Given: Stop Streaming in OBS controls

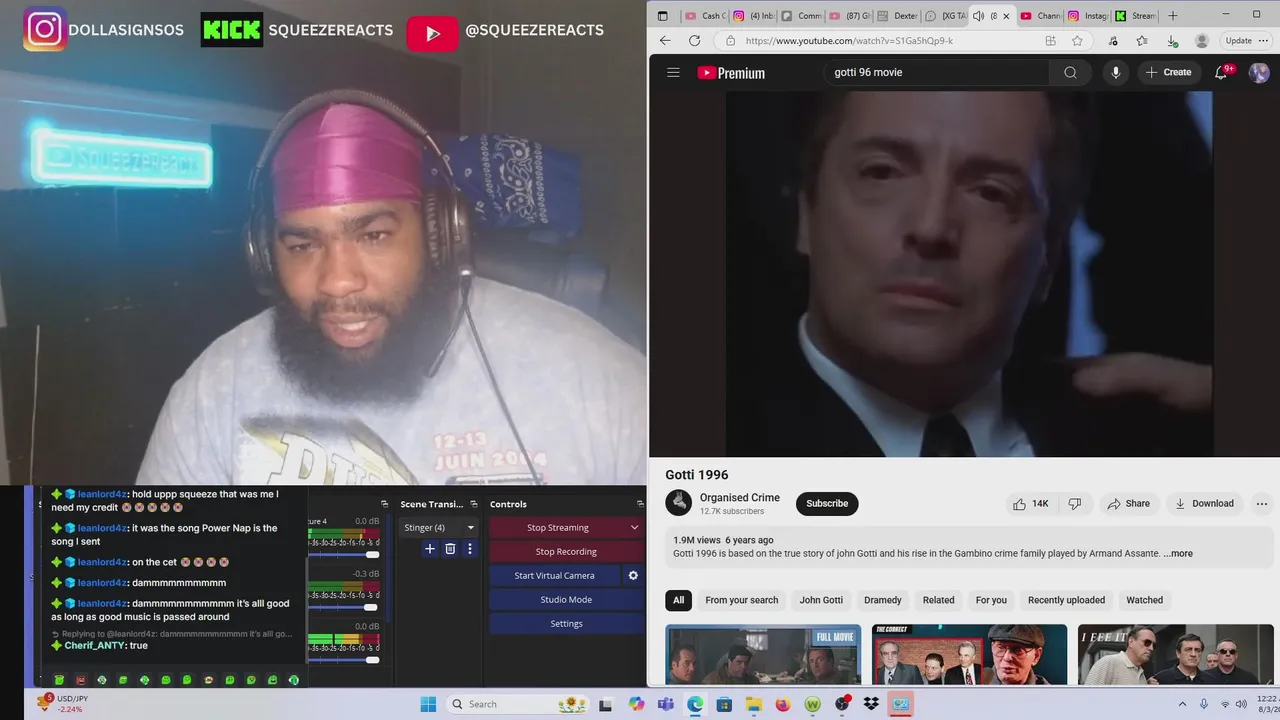Looking at the screenshot, I should [x=558, y=528].
